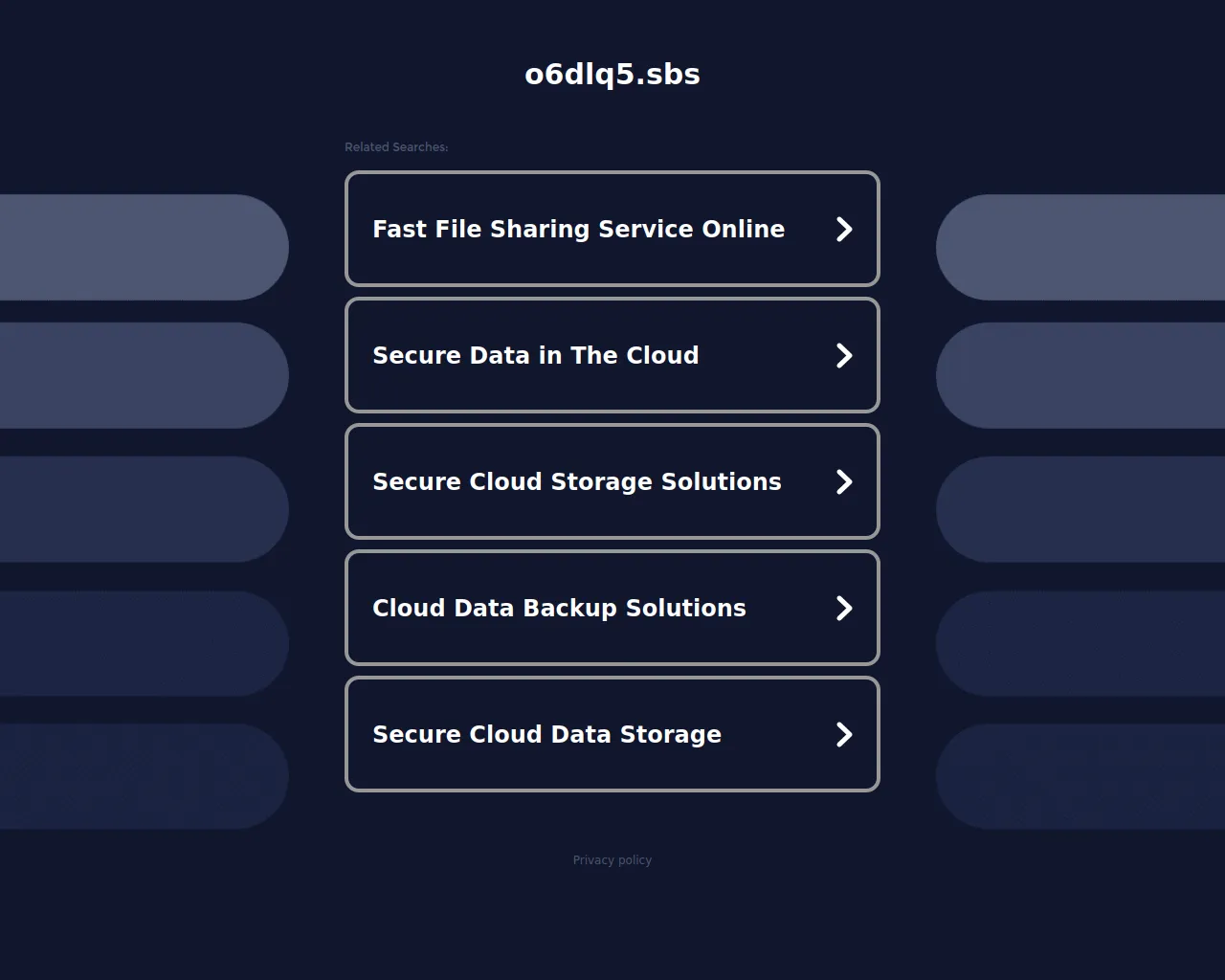Click the chevron next to Secure Cloud Storage Solutions

coord(843,481)
